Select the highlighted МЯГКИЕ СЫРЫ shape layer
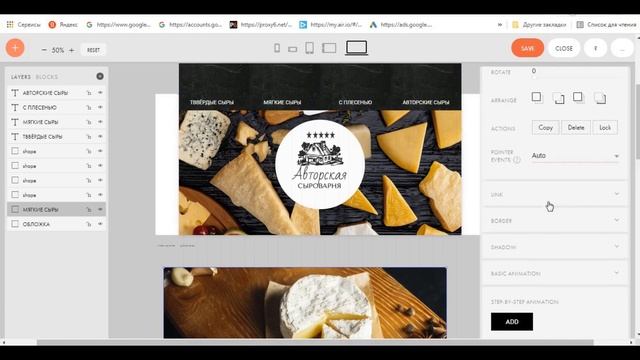 [56, 209]
